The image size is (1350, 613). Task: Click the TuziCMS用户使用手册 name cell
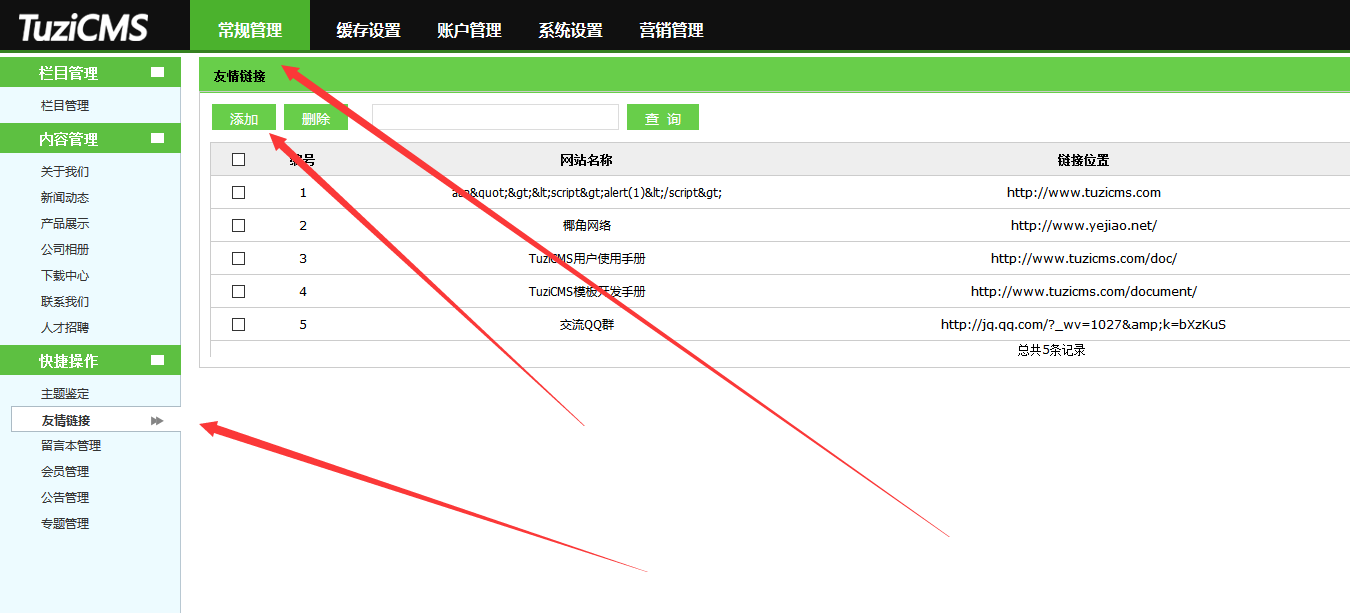(587, 258)
